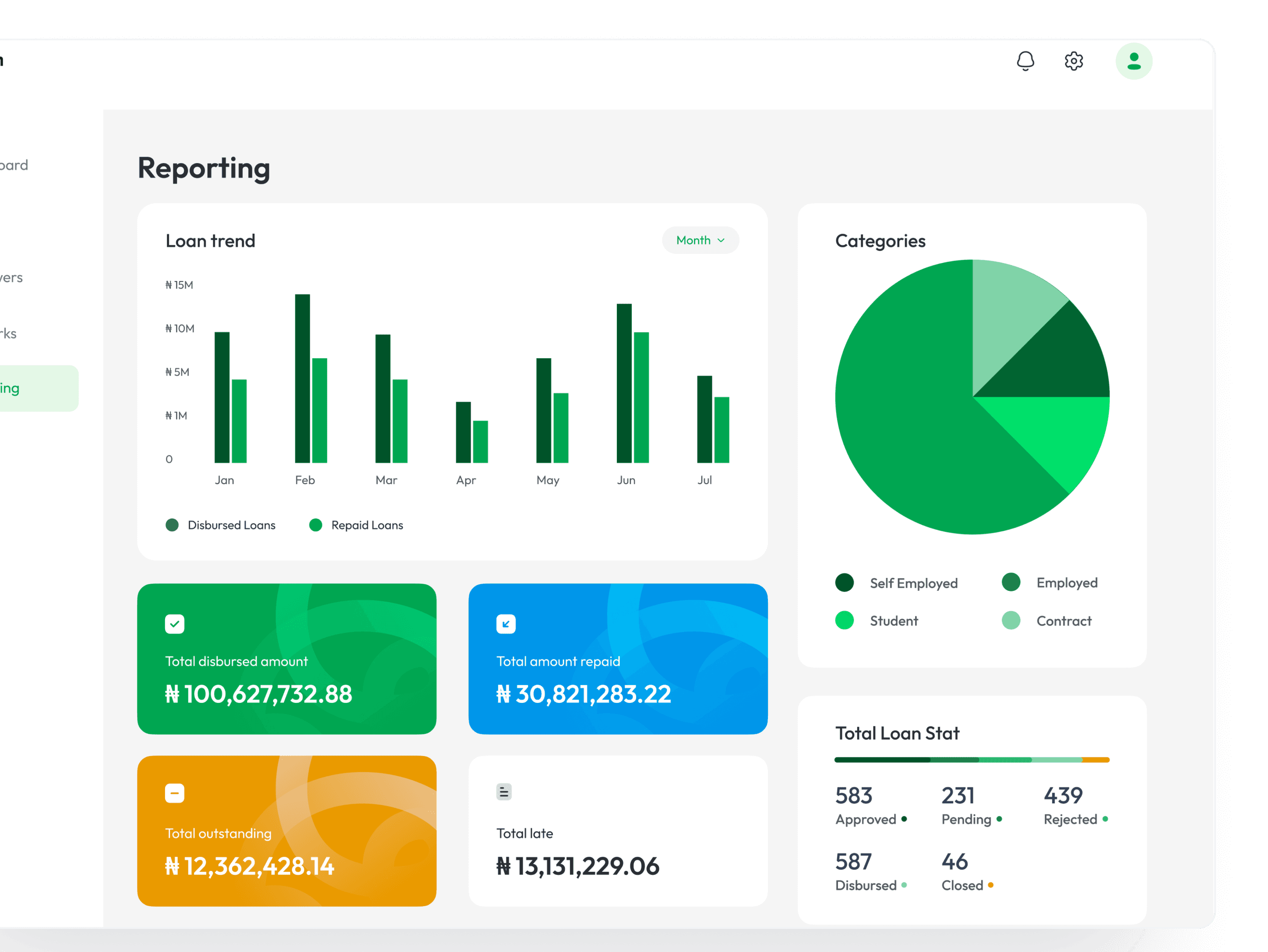Select the 46 Closed stat

(967, 871)
